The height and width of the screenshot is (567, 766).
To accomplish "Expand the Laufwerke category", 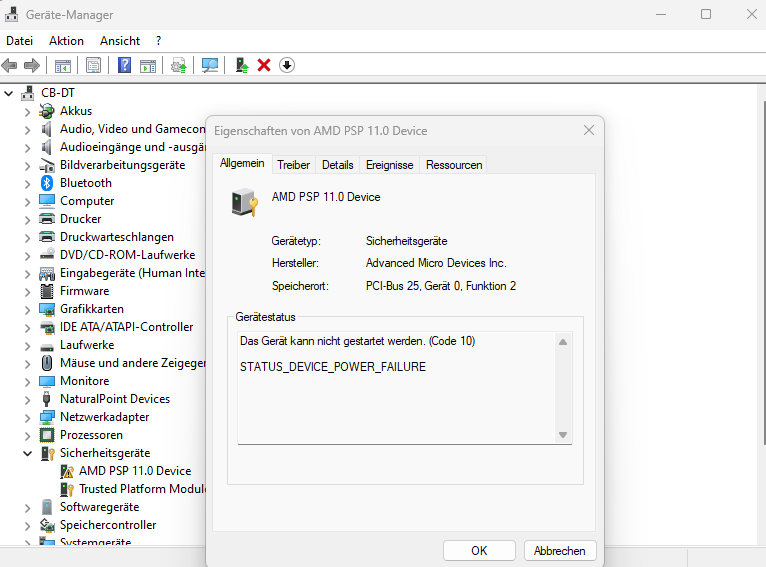I will (27, 346).
